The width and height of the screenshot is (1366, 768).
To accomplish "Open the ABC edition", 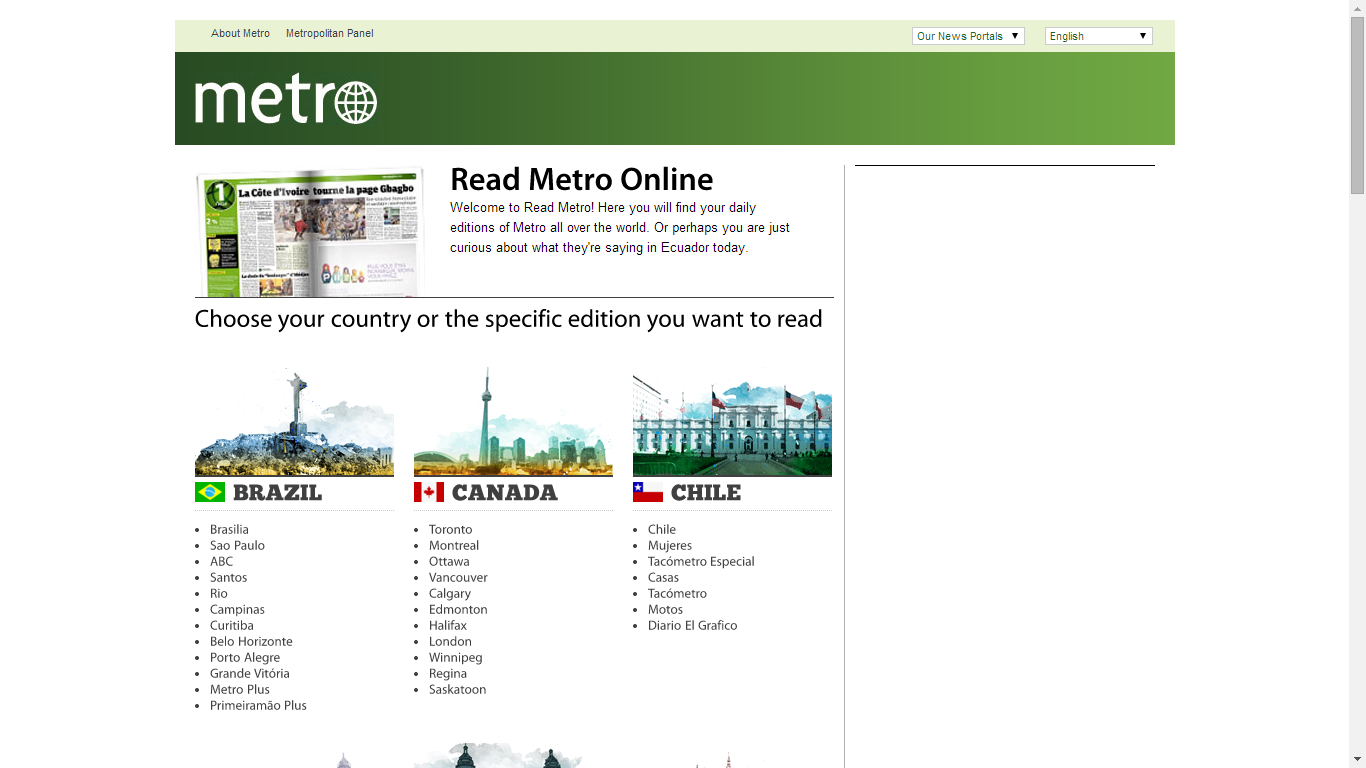I will (x=221, y=562).
